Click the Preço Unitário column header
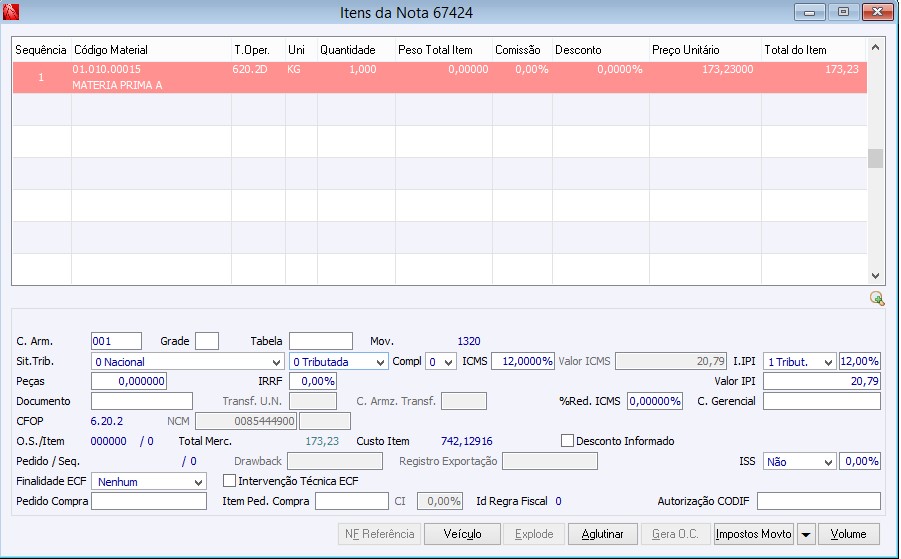Screen dimensions: 901x559 [x=706, y=50]
